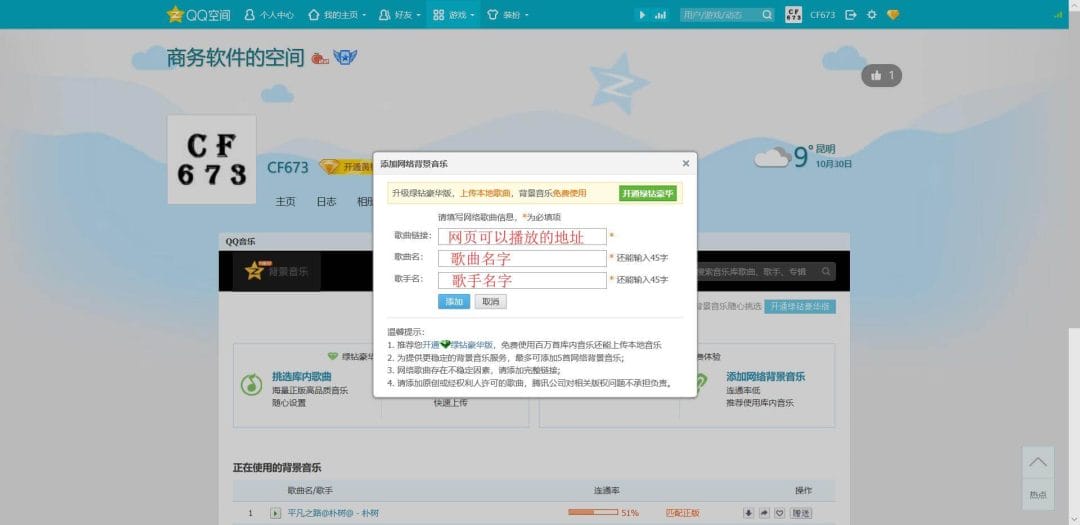The width and height of the screenshot is (1080, 525).
Task: Open 个人中心 in the top bar
Action: pos(269,14)
